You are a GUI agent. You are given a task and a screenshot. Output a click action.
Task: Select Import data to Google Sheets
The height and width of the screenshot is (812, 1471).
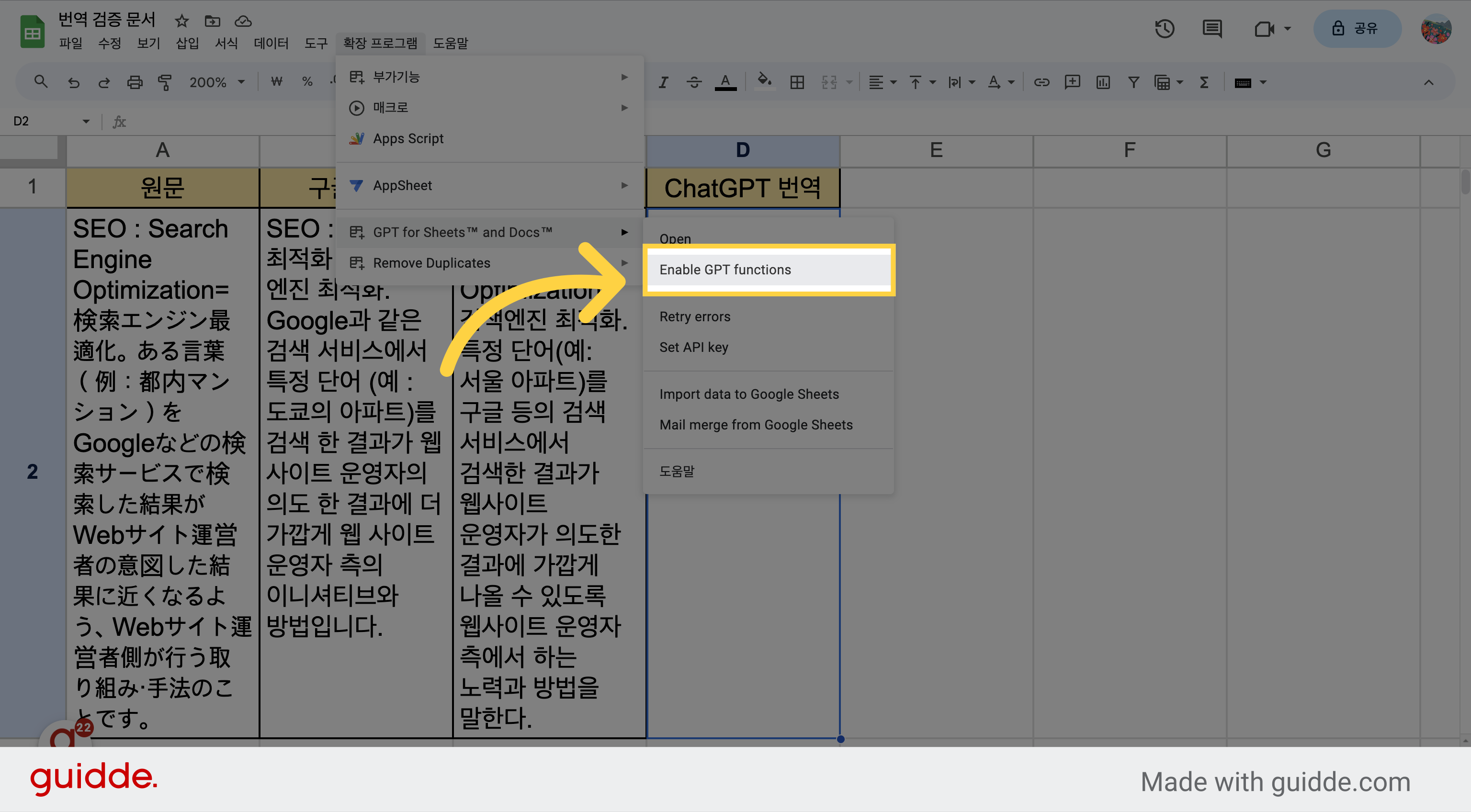pos(769,394)
